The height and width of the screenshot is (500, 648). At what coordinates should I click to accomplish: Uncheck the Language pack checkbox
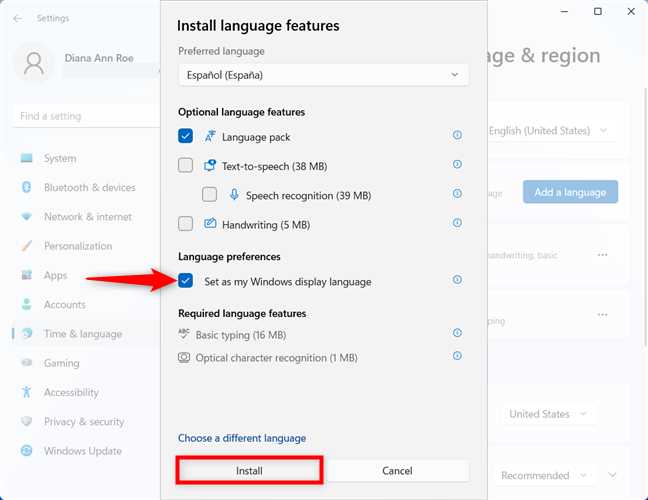coord(186,136)
